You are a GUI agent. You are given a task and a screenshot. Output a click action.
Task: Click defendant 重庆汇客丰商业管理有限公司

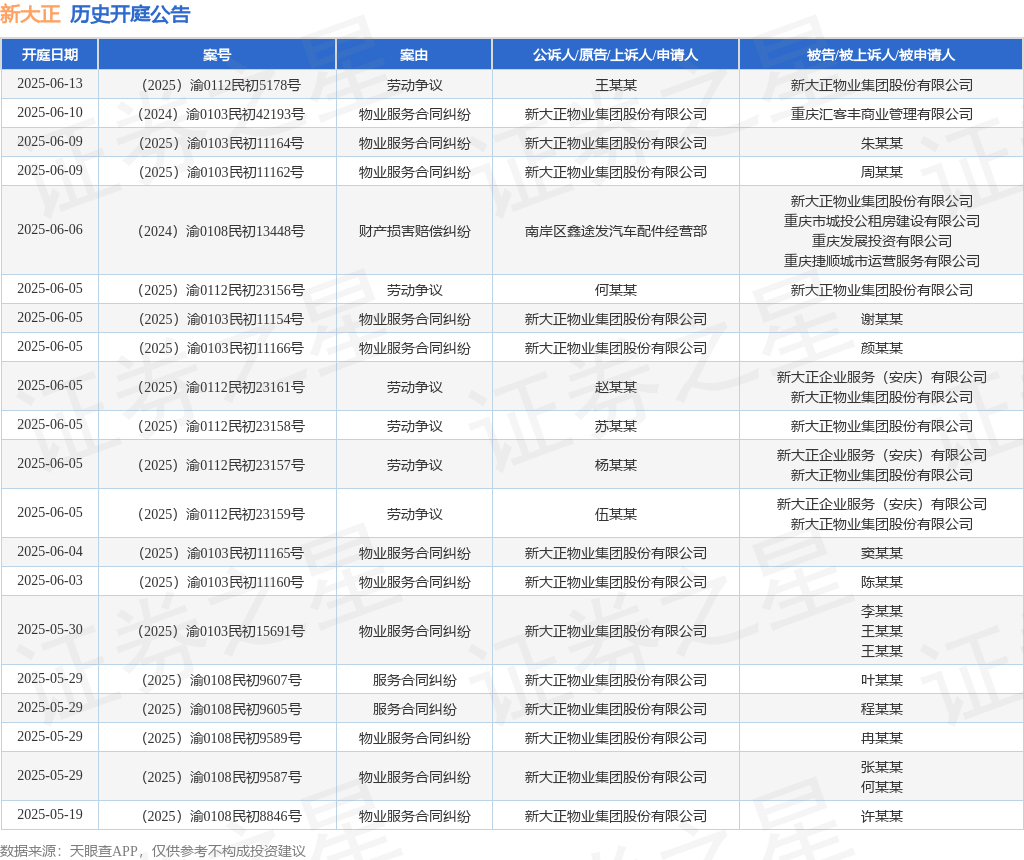click(x=881, y=114)
